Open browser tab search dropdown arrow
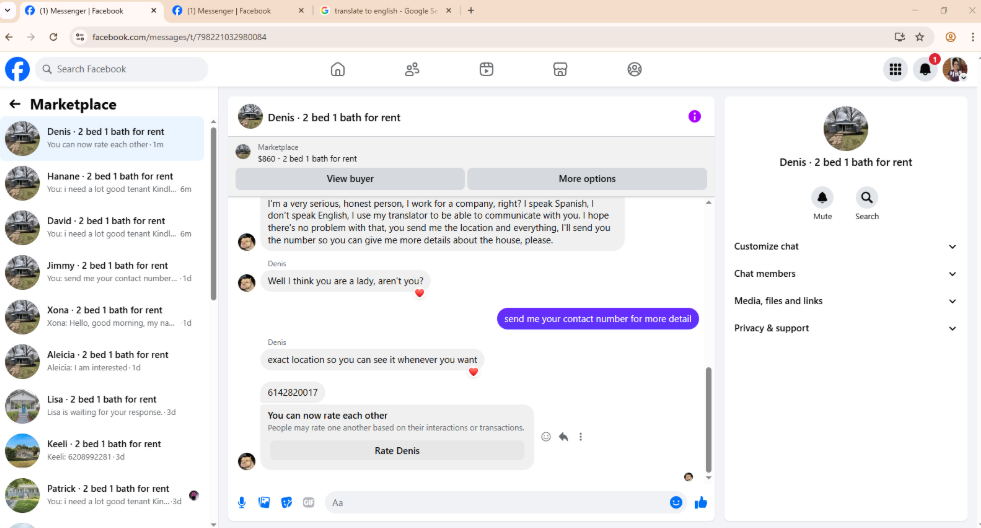 [8, 11]
